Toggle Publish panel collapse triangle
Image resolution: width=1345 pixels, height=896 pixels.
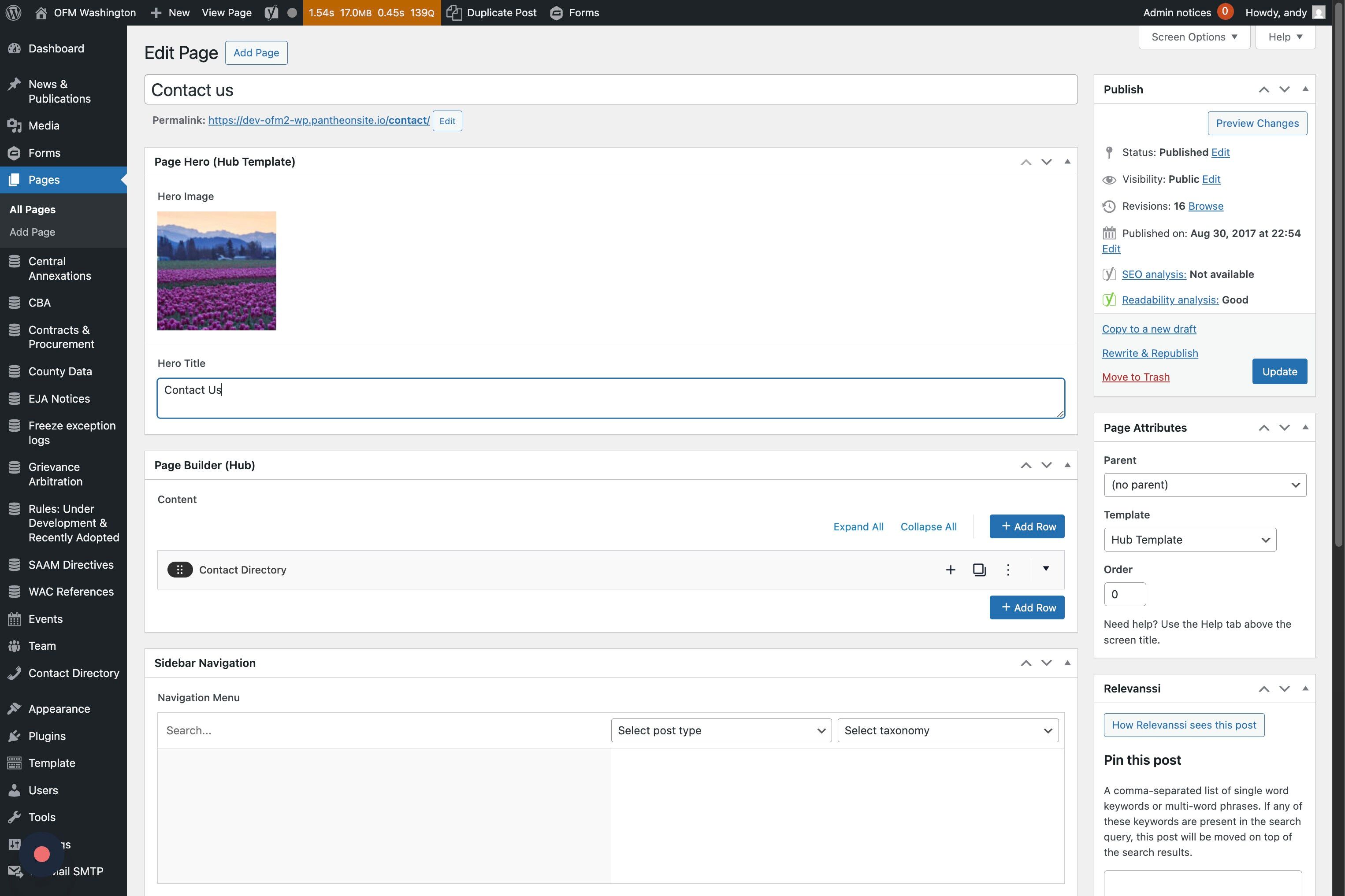coord(1305,89)
